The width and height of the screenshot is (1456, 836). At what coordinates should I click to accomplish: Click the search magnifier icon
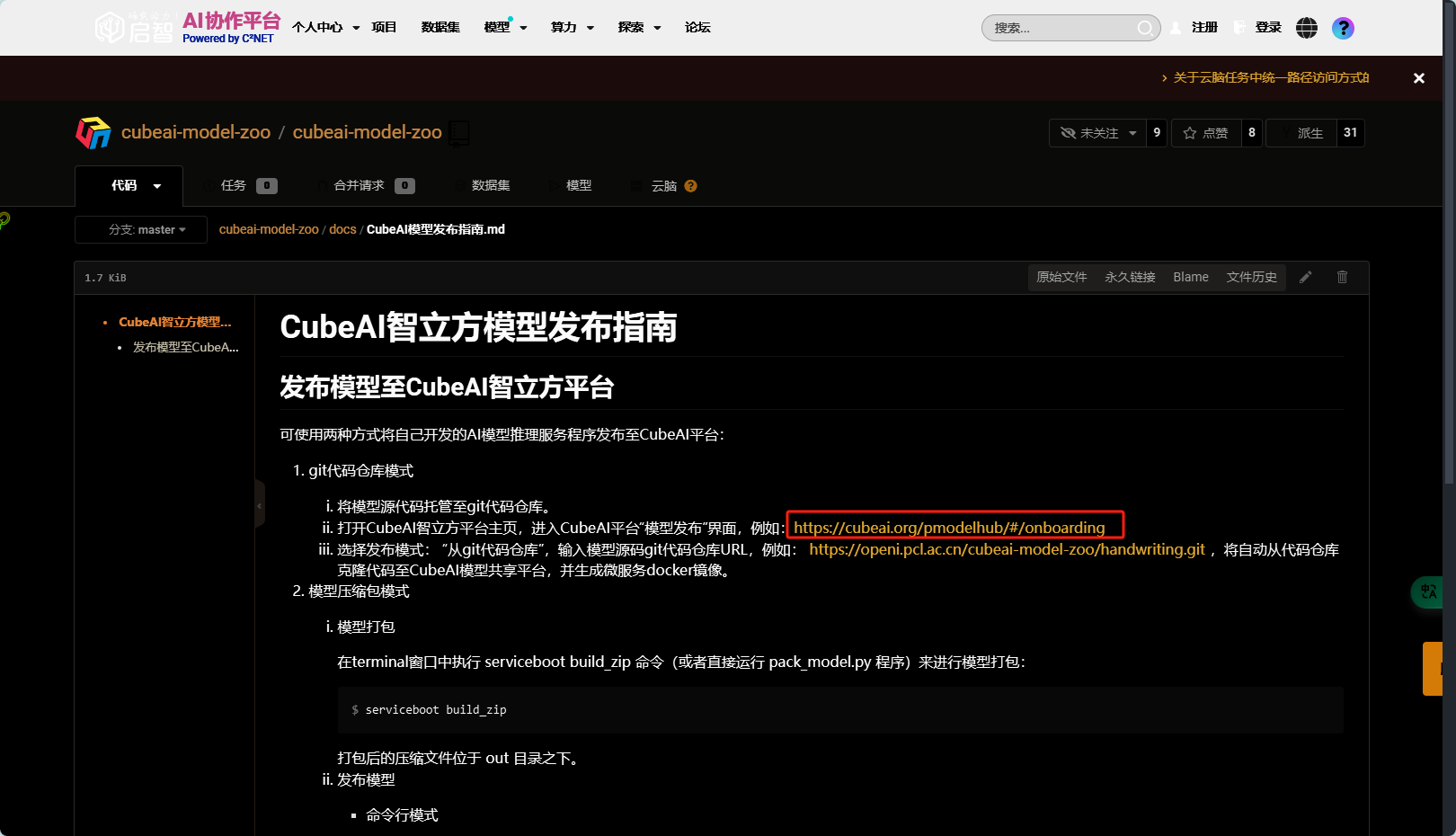click(1145, 28)
